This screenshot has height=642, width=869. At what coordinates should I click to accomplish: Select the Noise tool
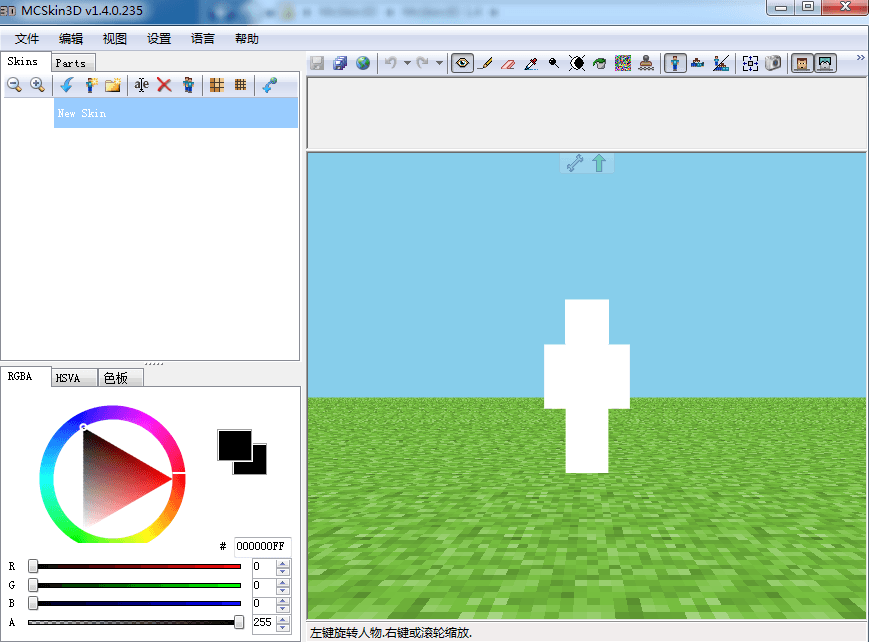point(623,63)
